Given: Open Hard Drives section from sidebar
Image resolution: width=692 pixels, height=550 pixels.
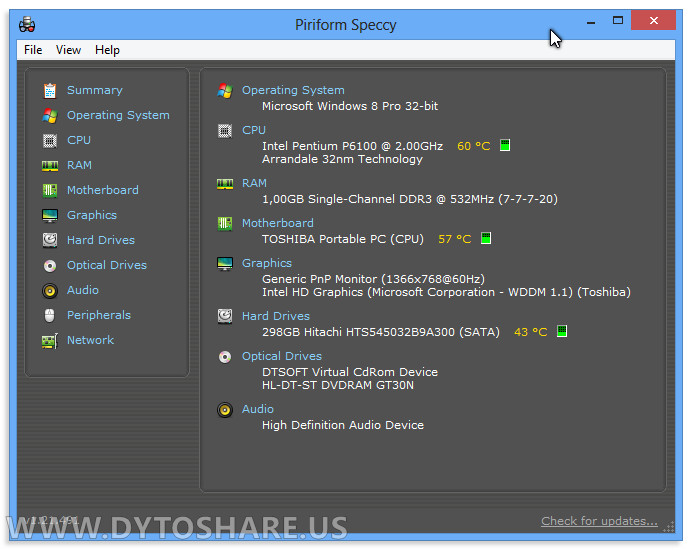Looking at the screenshot, I should (101, 240).
